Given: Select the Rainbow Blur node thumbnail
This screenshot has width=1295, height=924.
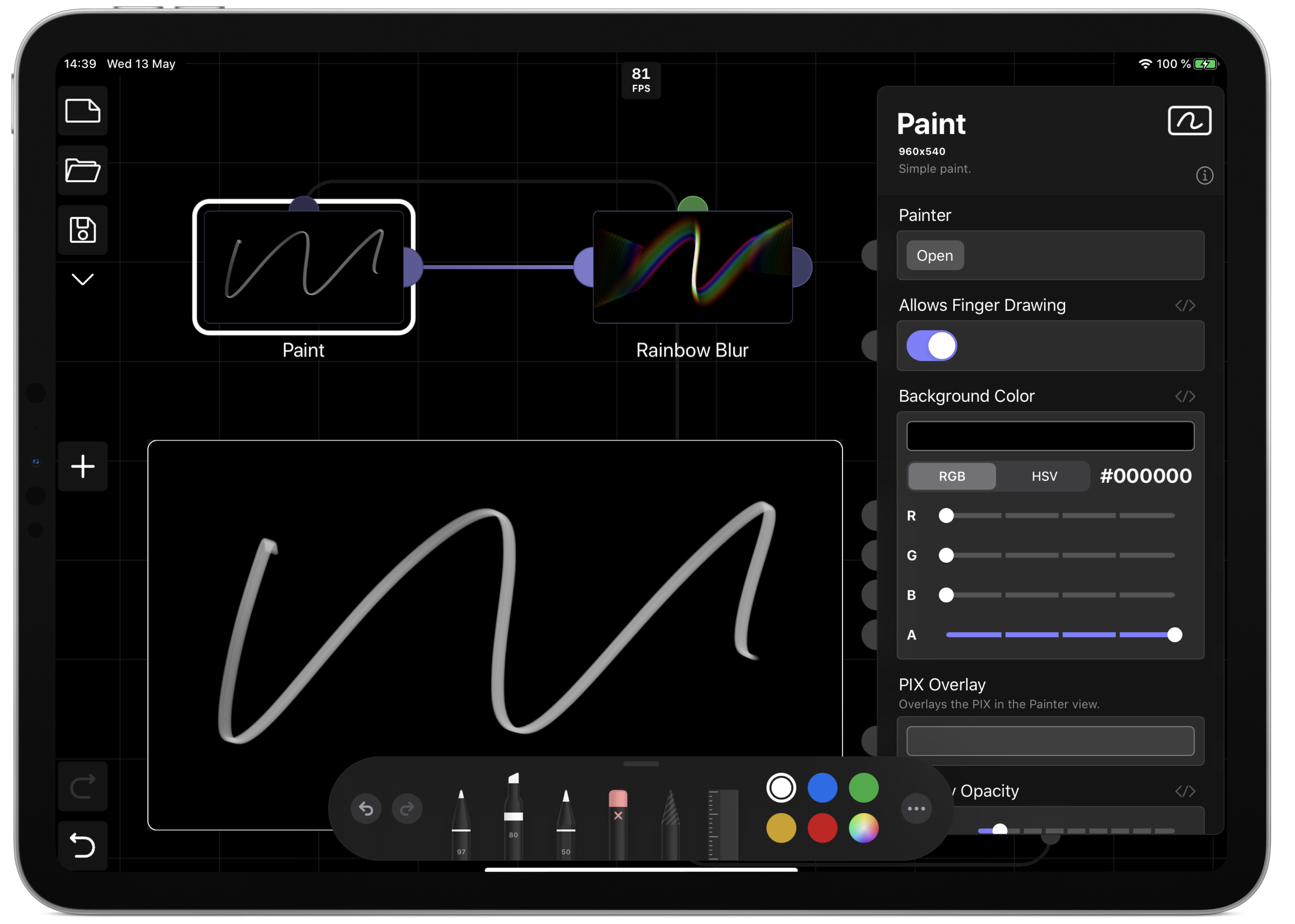Looking at the screenshot, I should coord(693,267).
